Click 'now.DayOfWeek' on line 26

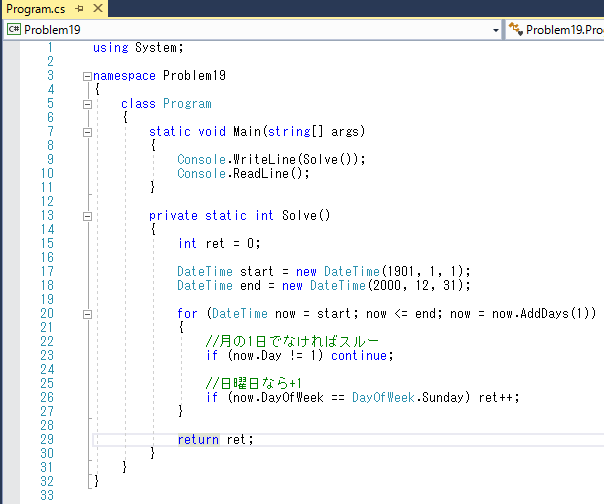point(278,397)
